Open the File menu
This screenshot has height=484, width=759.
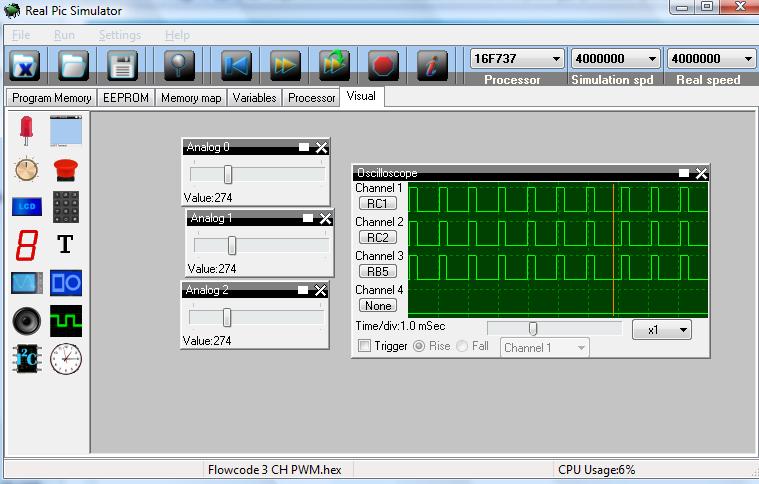point(21,35)
